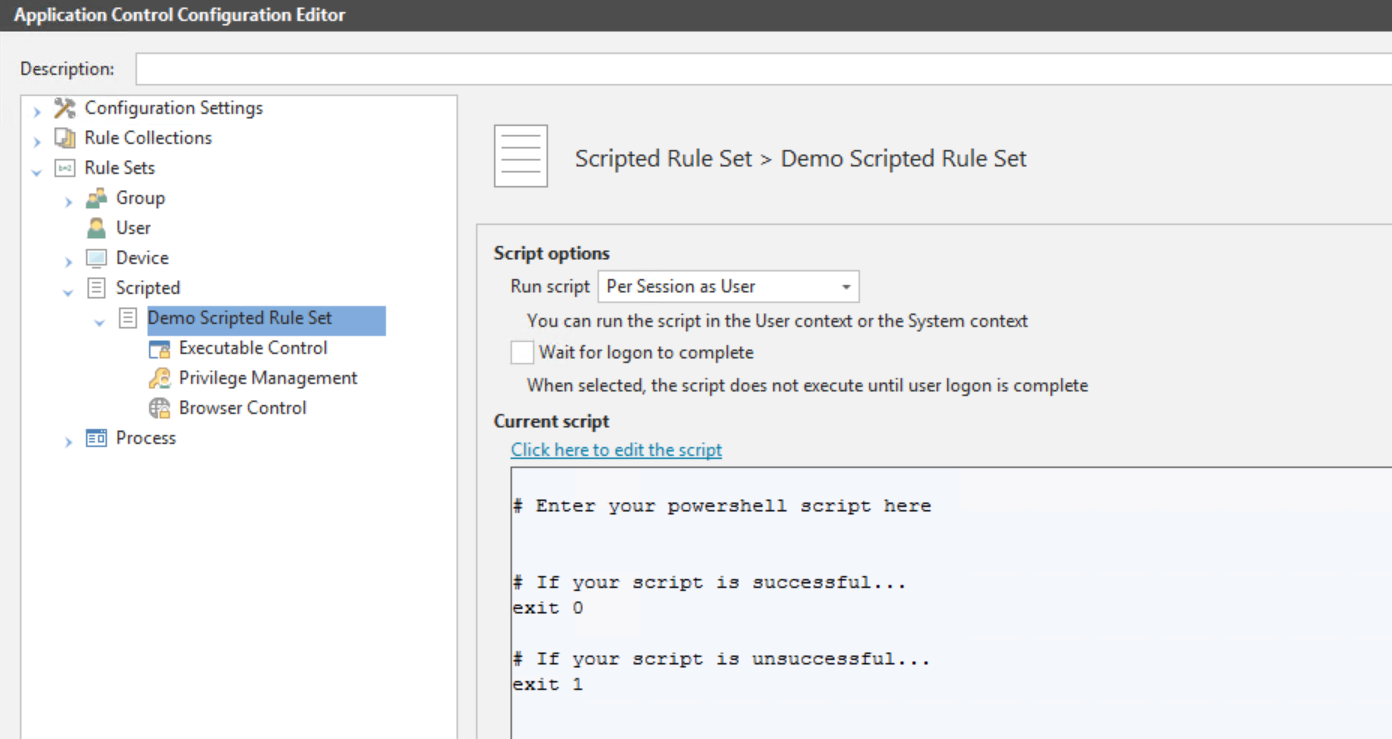Click the Rule Collections icon
Image resolution: width=1392 pixels, height=739 pixels.
tap(65, 138)
